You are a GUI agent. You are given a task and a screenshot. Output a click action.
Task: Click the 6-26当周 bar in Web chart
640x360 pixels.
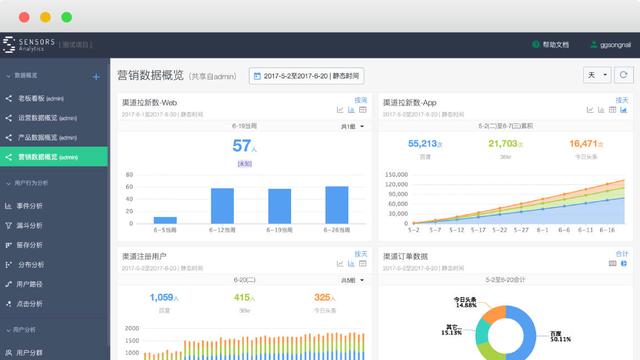coord(337,205)
